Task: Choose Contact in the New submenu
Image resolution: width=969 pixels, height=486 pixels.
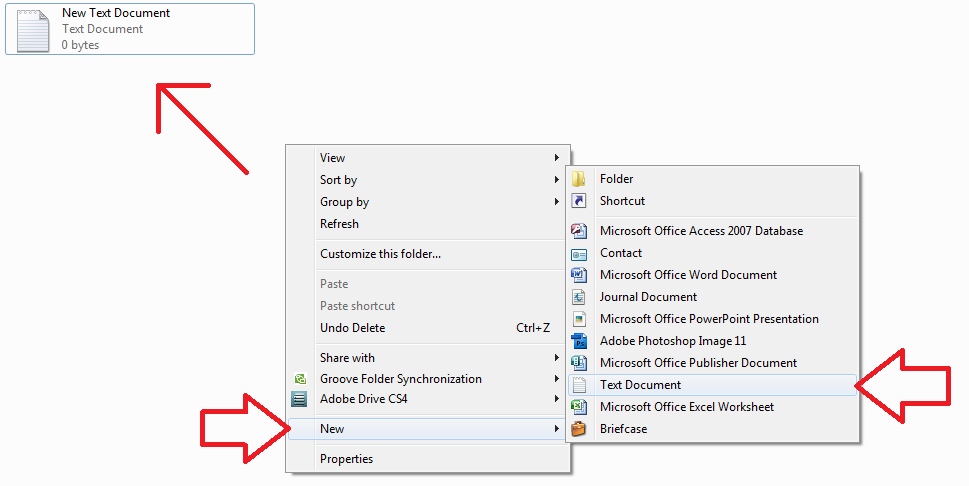Action: click(x=713, y=253)
